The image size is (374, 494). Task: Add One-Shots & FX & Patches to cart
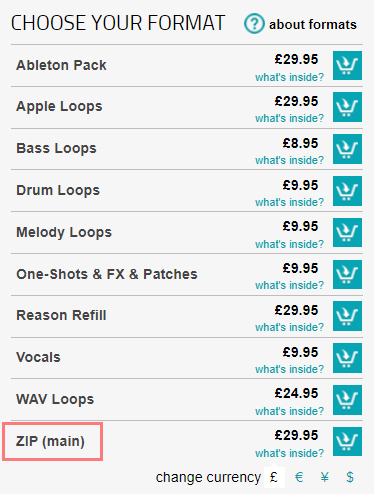[x=347, y=274]
